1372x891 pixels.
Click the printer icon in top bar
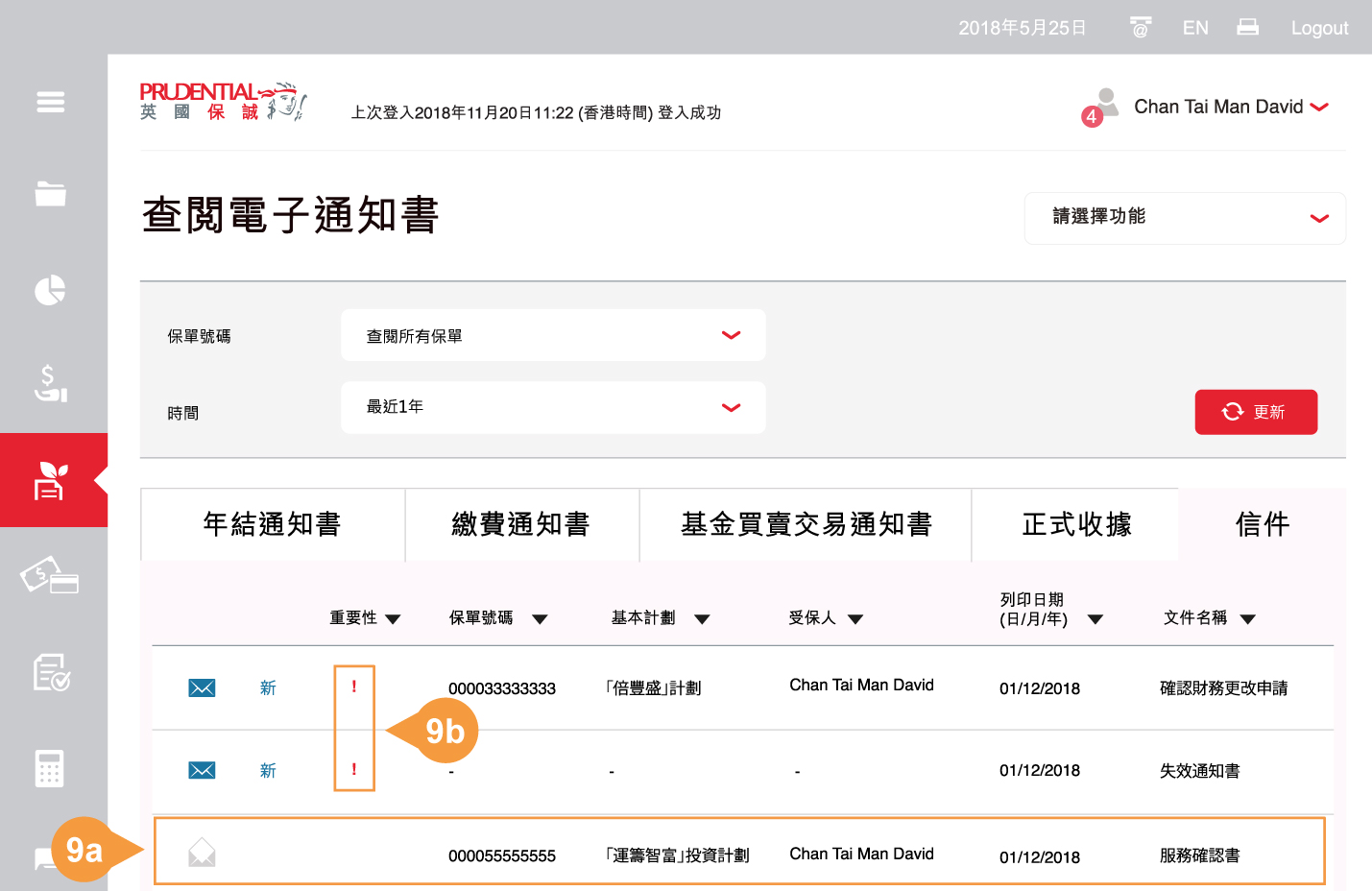[x=1247, y=28]
